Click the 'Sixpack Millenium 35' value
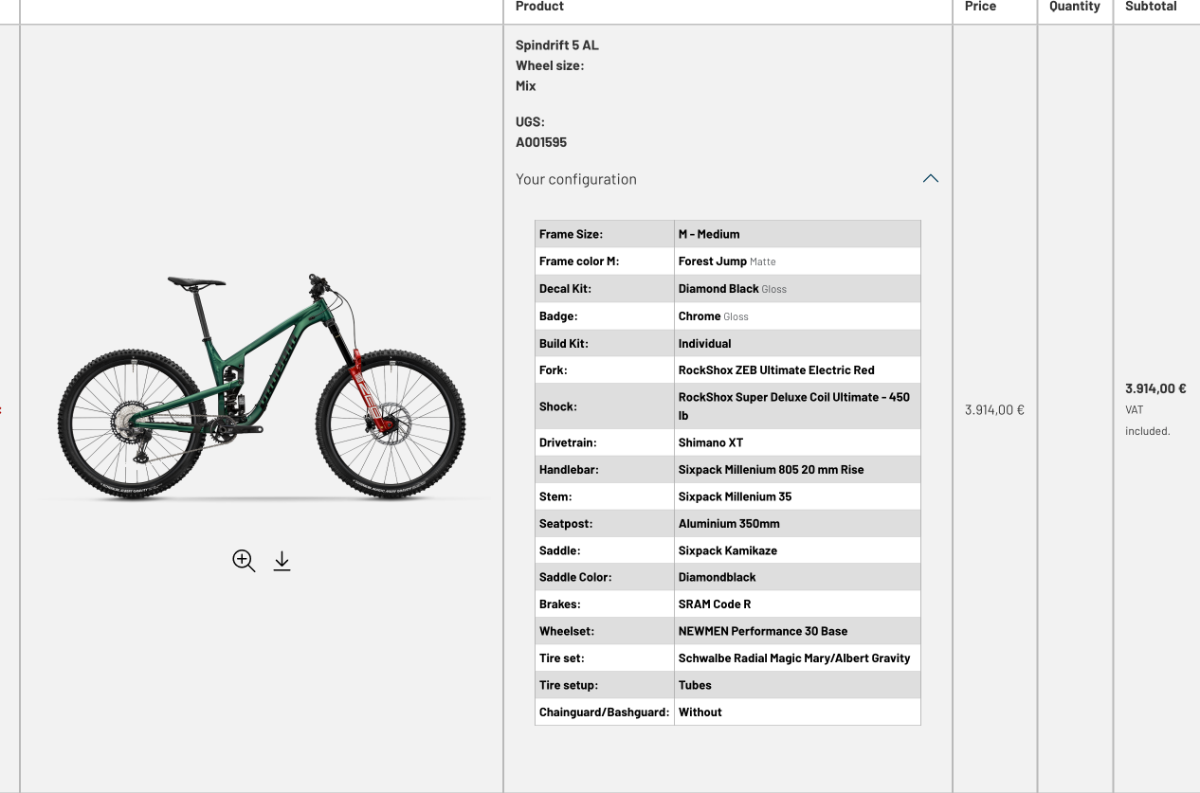 [x=735, y=496]
